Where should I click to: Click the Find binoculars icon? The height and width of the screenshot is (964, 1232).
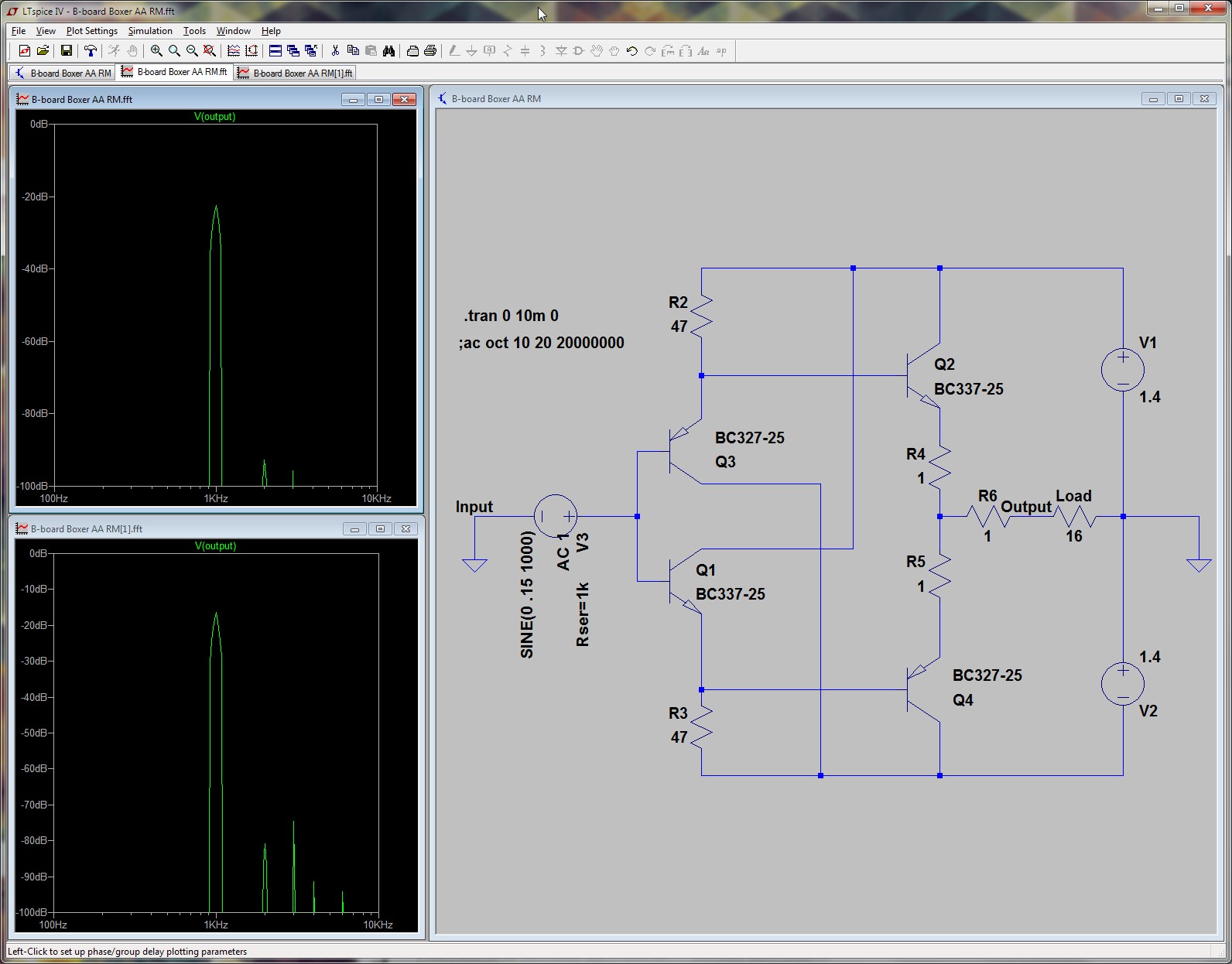pos(388,51)
